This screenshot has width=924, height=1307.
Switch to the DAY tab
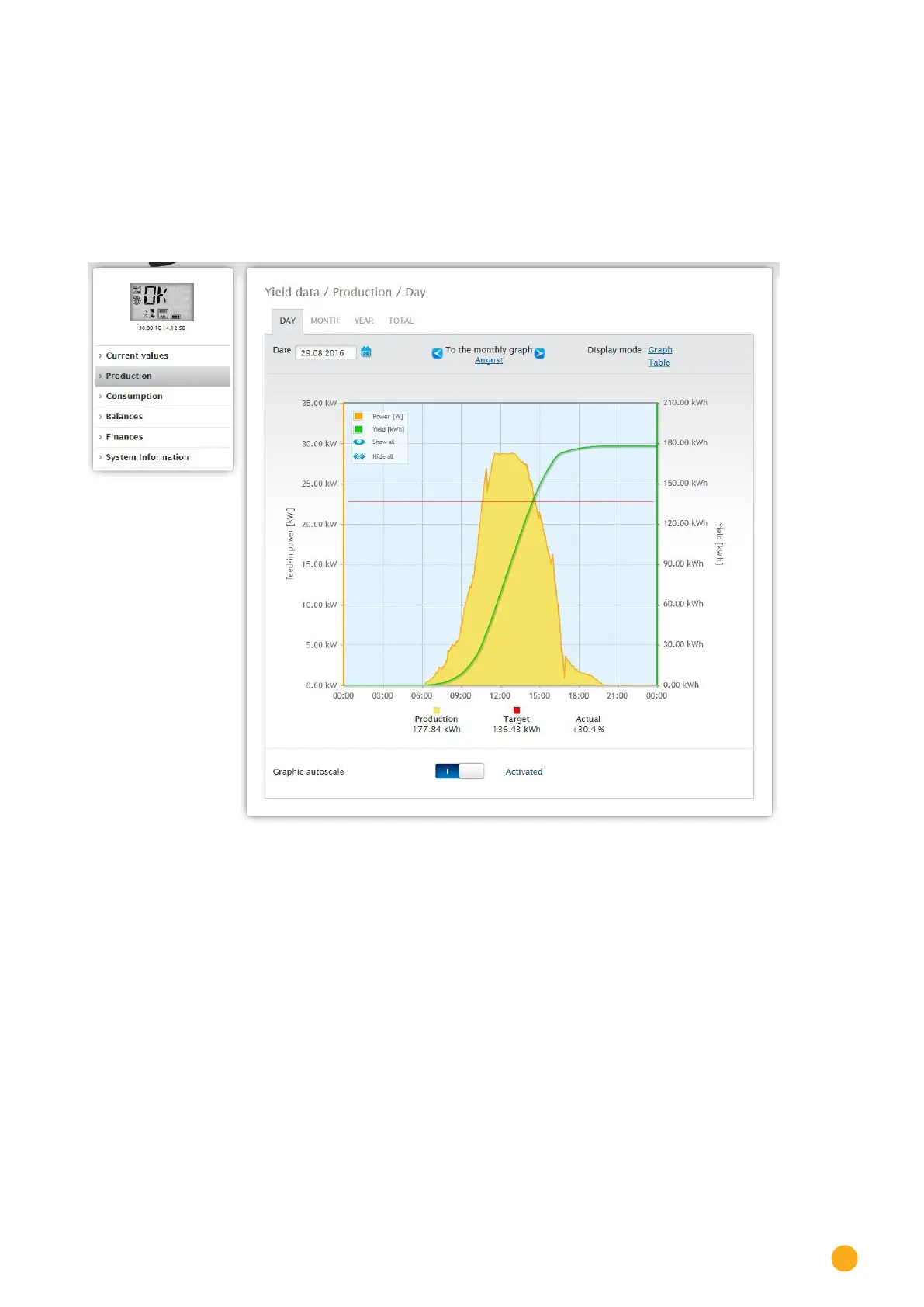[288, 321]
